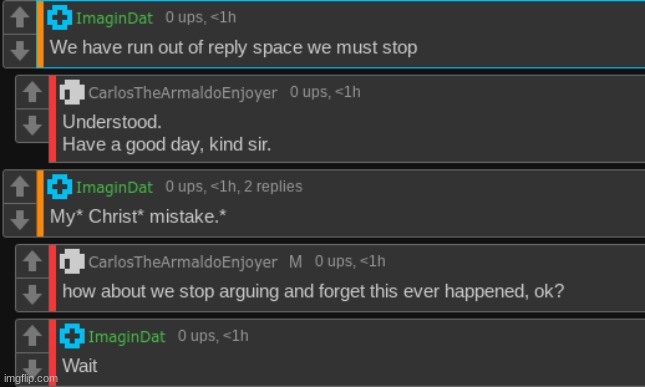Open ImaginDat profile from the top comment
Screen dimensions: 645x387
pyautogui.click(x=114, y=18)
